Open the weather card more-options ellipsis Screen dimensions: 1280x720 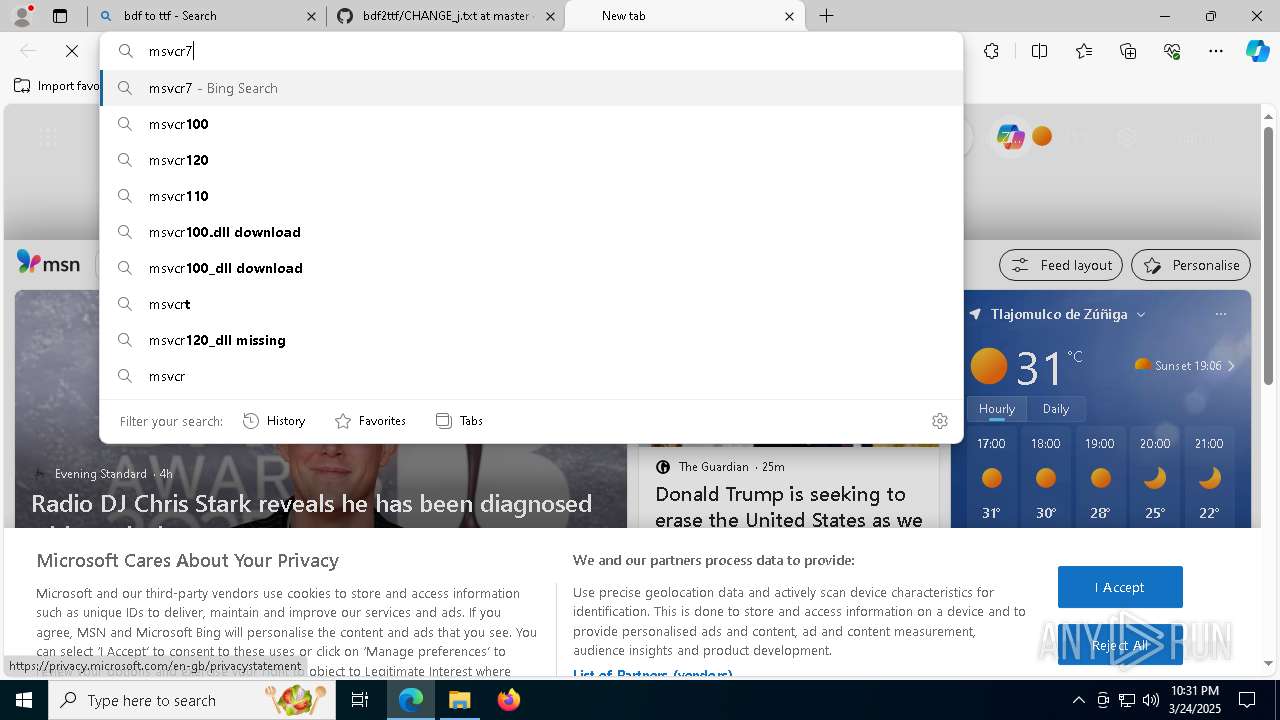pyautogui.click(x=1220, y=314)
